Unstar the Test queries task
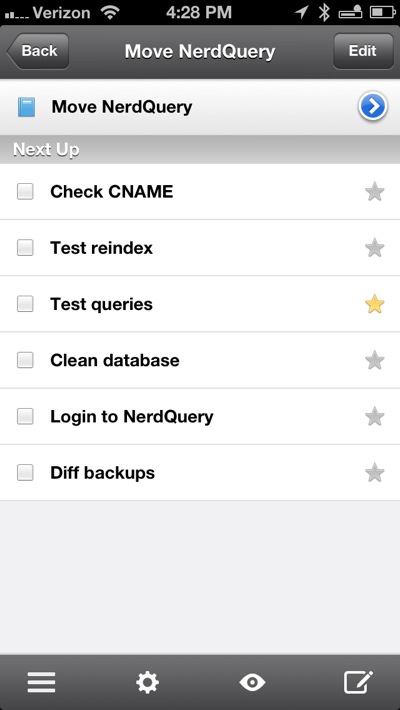This screenshot has width=400, height=710. [x=375, y=304]
